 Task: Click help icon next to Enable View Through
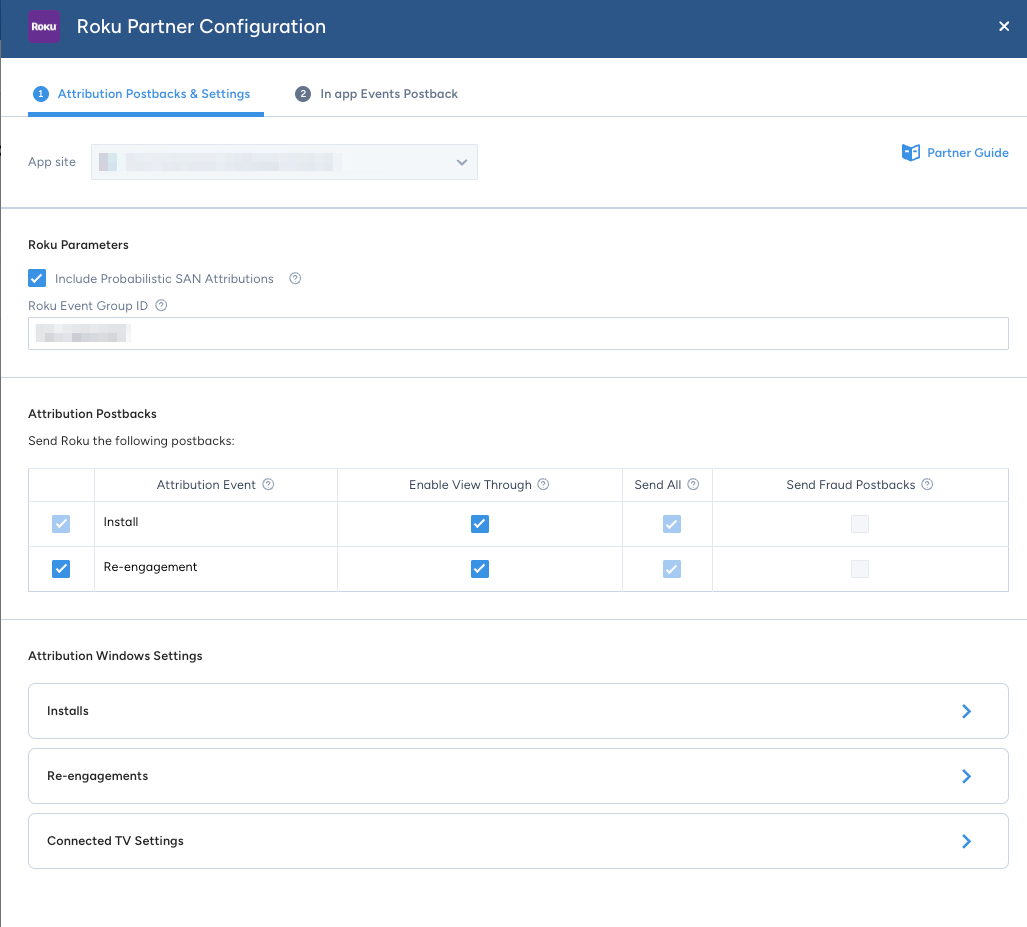click(543, 484)
